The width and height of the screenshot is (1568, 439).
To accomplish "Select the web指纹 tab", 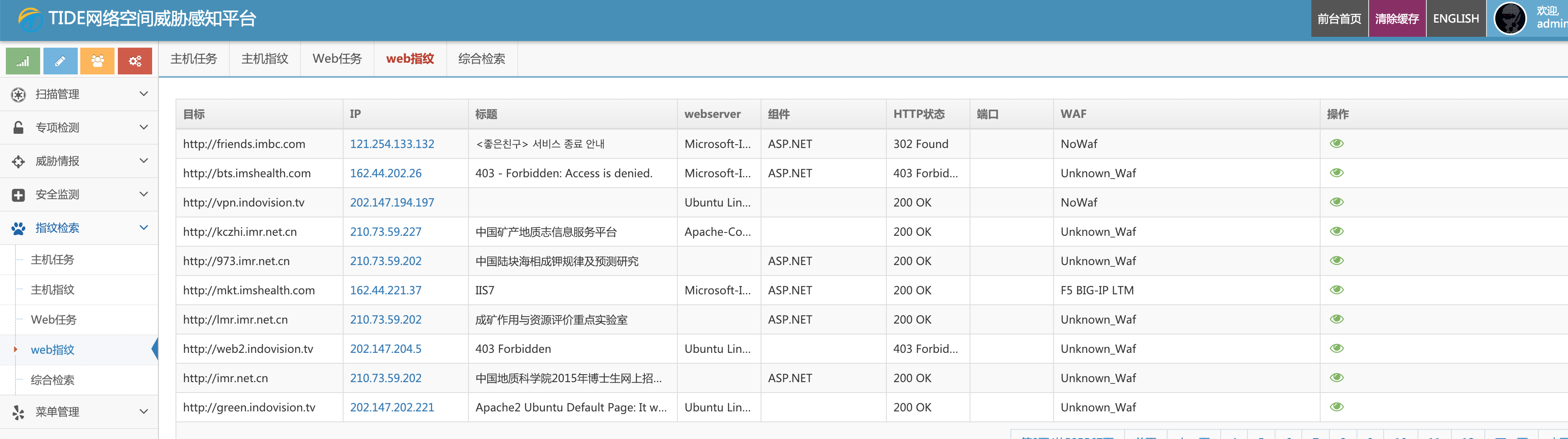I will click(x=410, y=59).
